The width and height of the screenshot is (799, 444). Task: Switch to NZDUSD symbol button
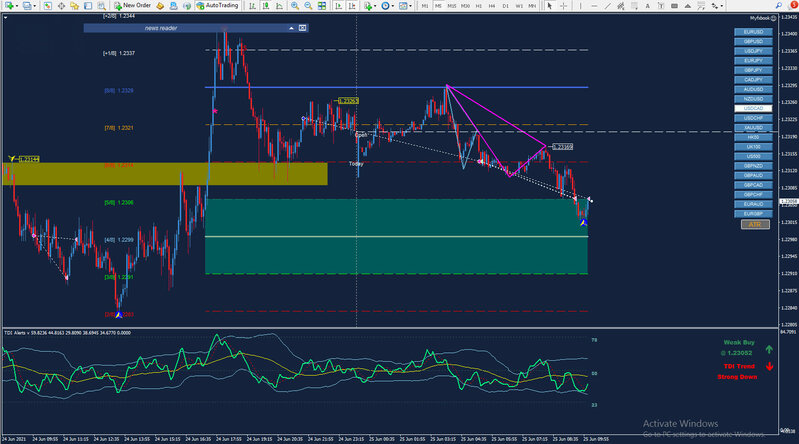point(753,99)
